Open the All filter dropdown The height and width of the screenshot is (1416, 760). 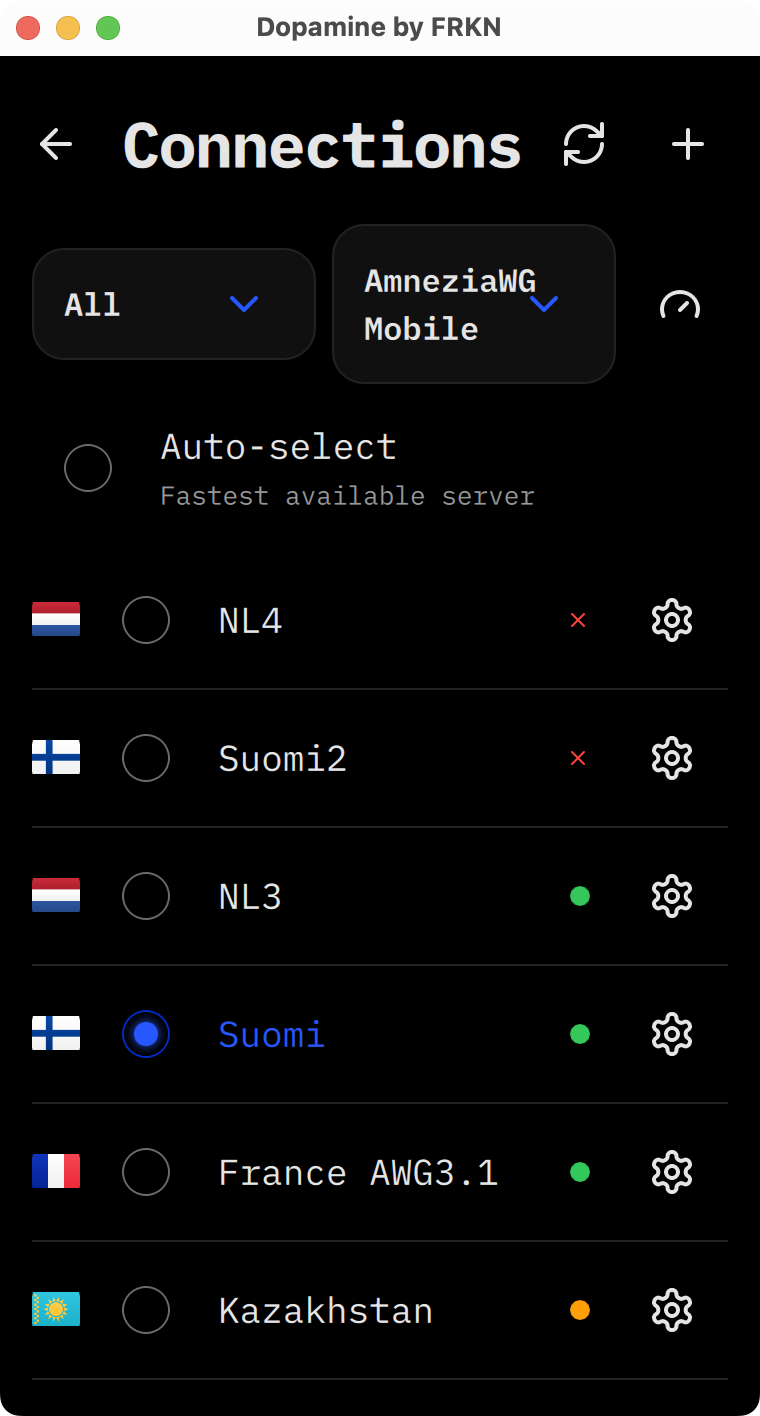coord(174,304)
